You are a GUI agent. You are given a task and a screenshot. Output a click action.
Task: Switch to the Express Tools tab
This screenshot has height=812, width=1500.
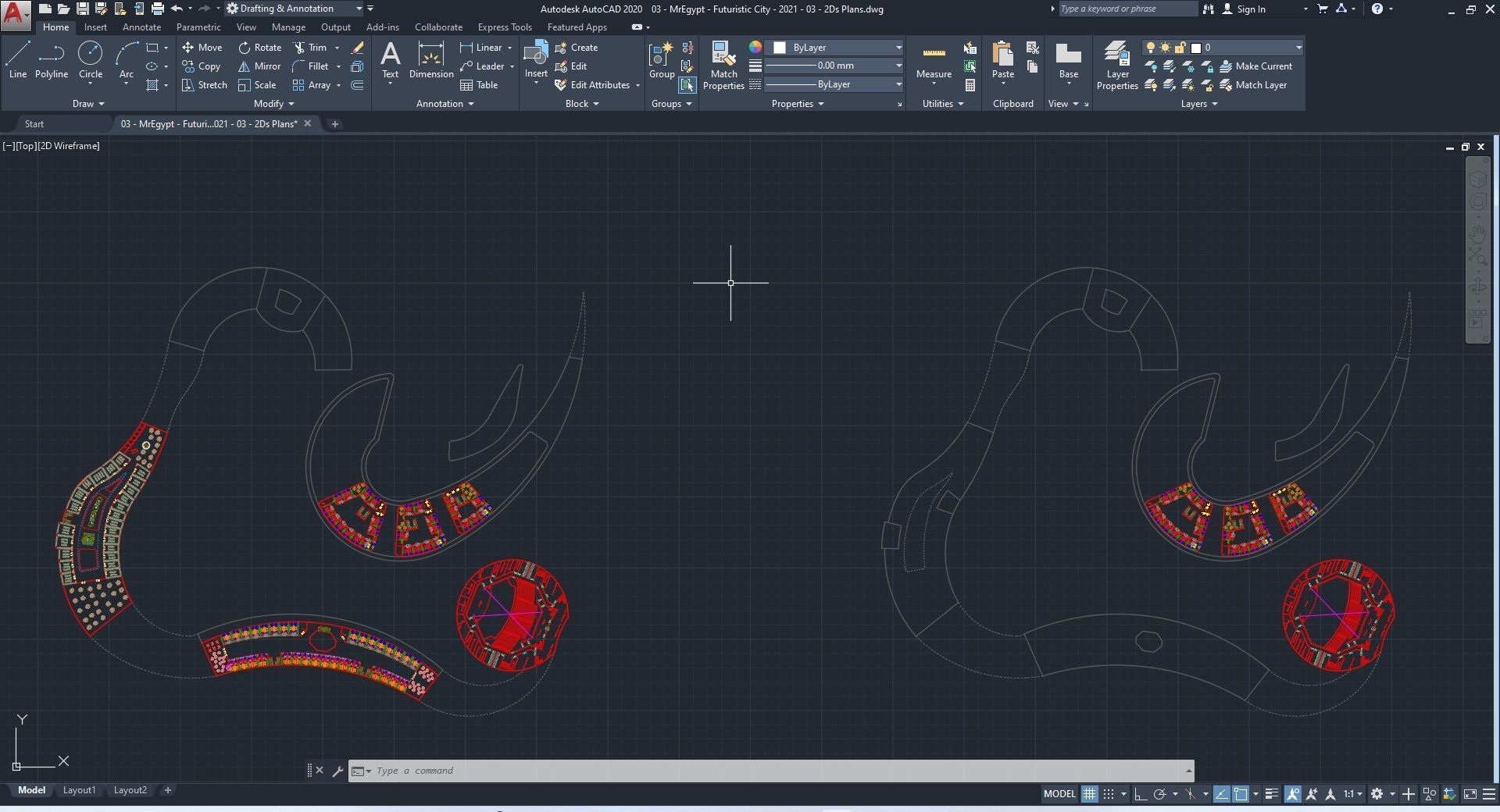coord(505,27)
